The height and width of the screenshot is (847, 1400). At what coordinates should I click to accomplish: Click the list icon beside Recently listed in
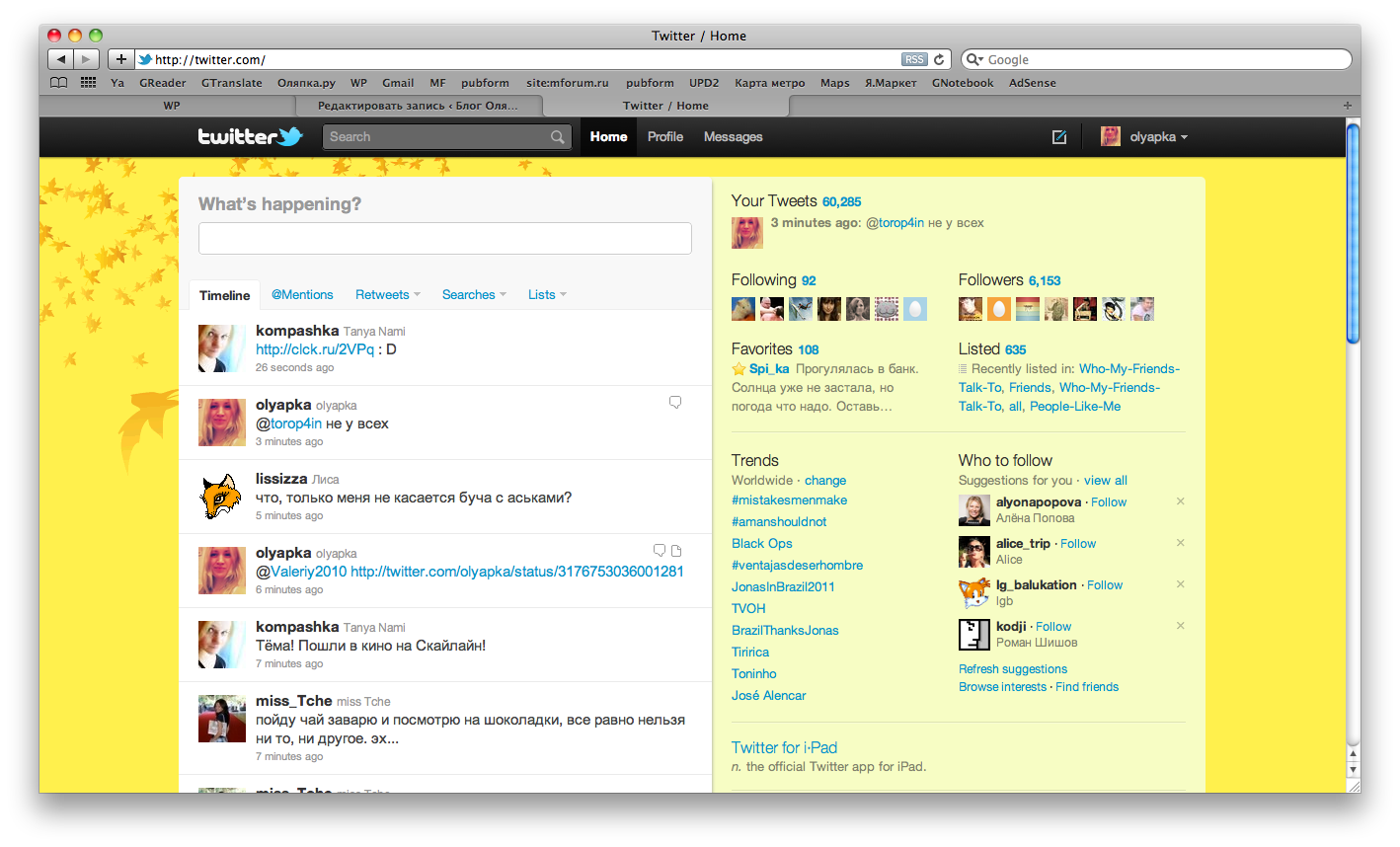(x=964, y=368)
